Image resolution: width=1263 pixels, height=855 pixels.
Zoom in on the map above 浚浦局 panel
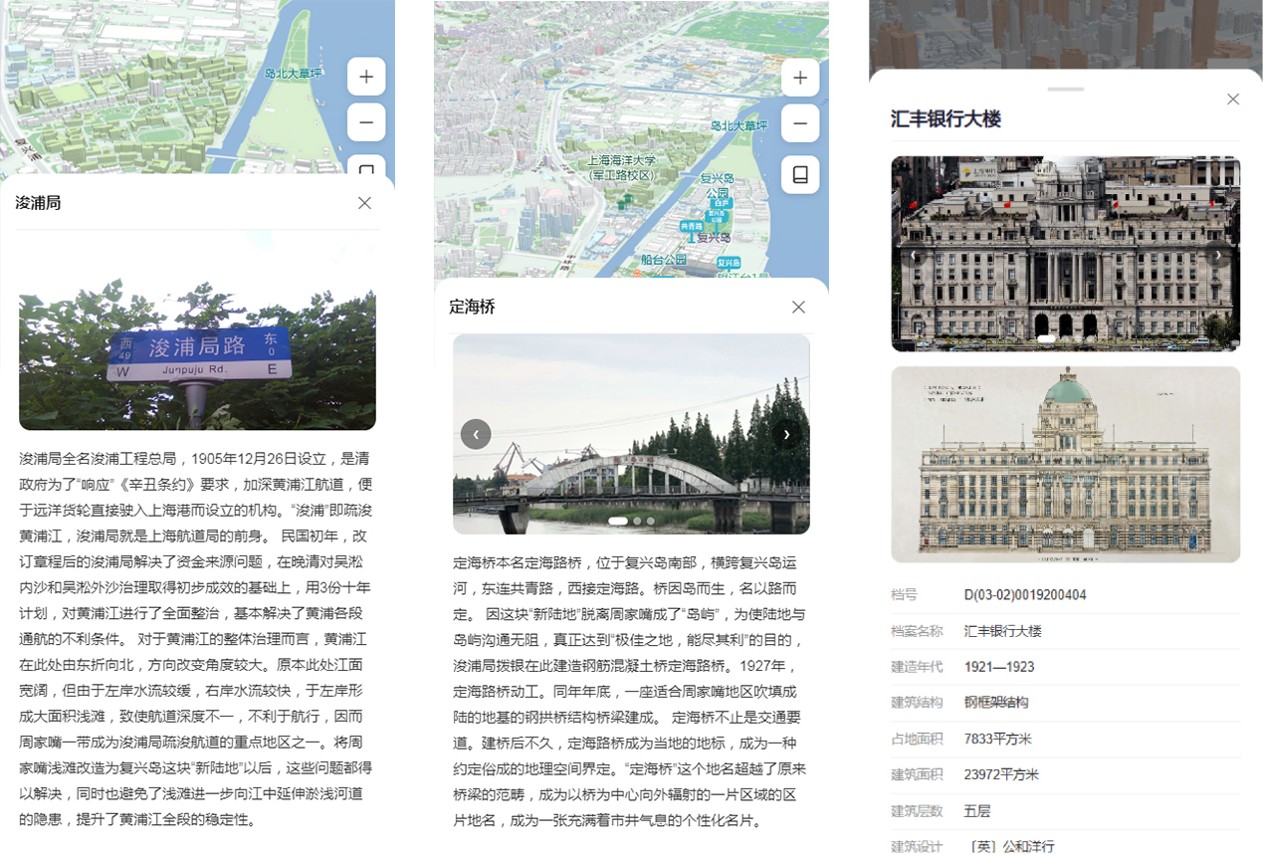click(366, 77)
